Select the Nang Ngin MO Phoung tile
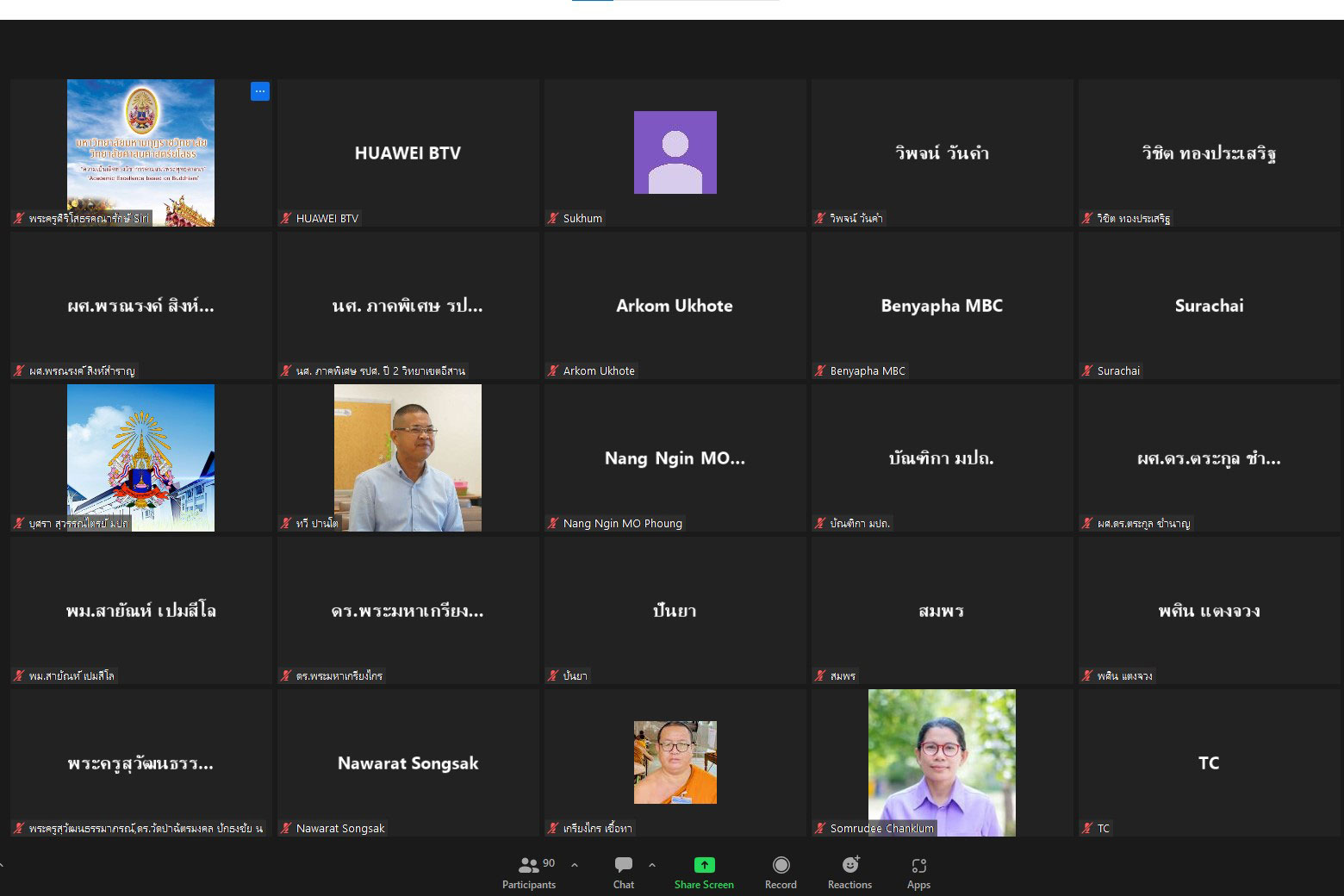This screenshot has width=1344, height=896. coord(675,458)
